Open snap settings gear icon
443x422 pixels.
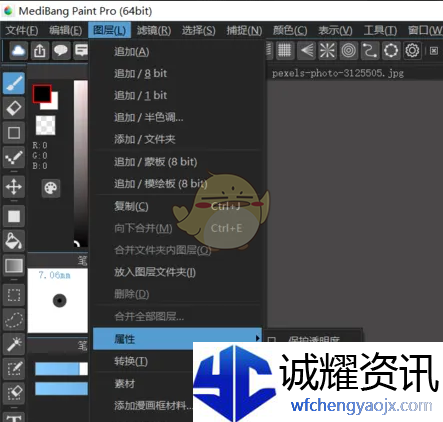click(x=412, y=51)
